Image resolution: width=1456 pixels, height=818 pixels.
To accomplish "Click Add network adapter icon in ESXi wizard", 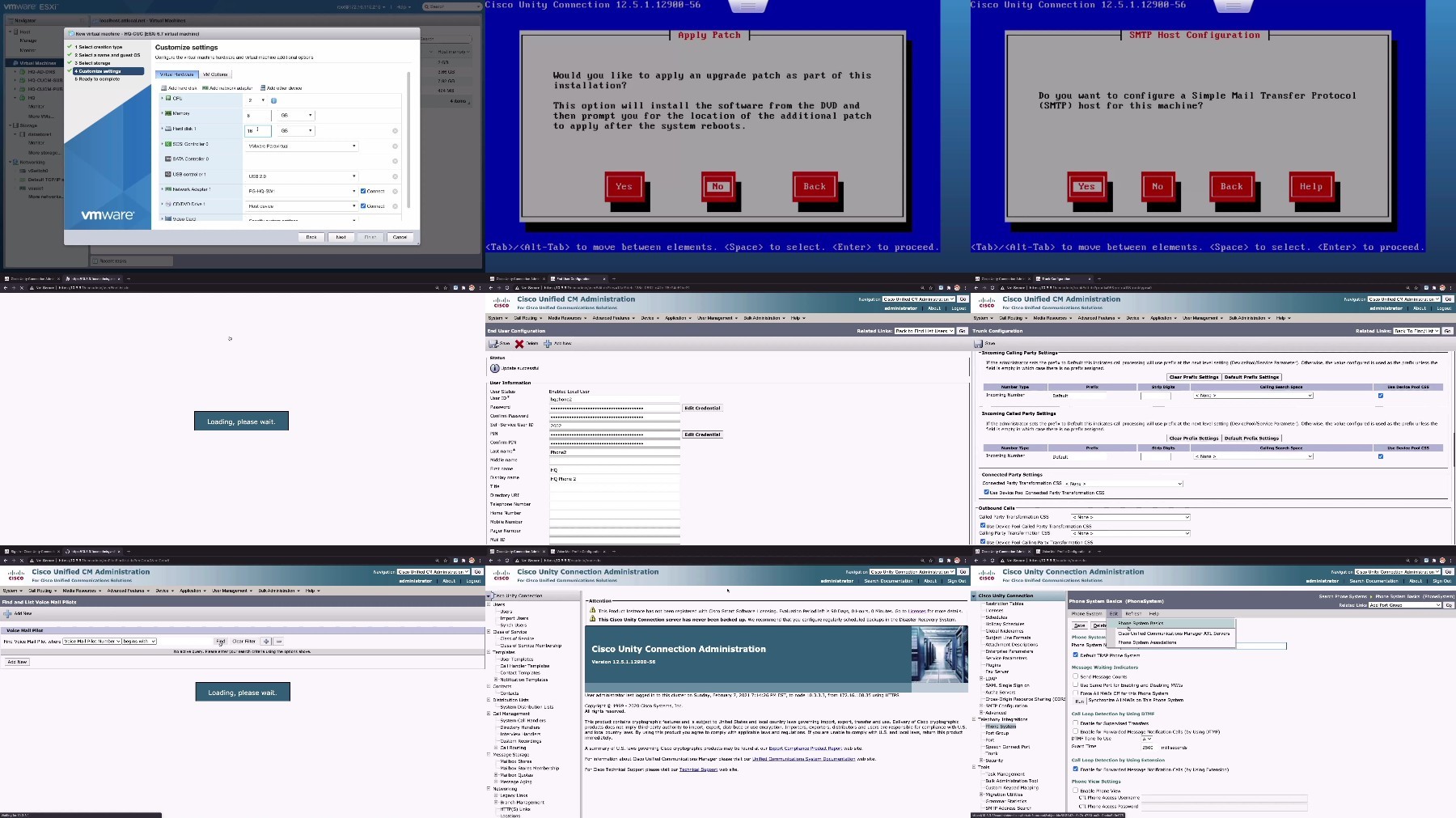I will pyautogui.click(x=205, y=88).
